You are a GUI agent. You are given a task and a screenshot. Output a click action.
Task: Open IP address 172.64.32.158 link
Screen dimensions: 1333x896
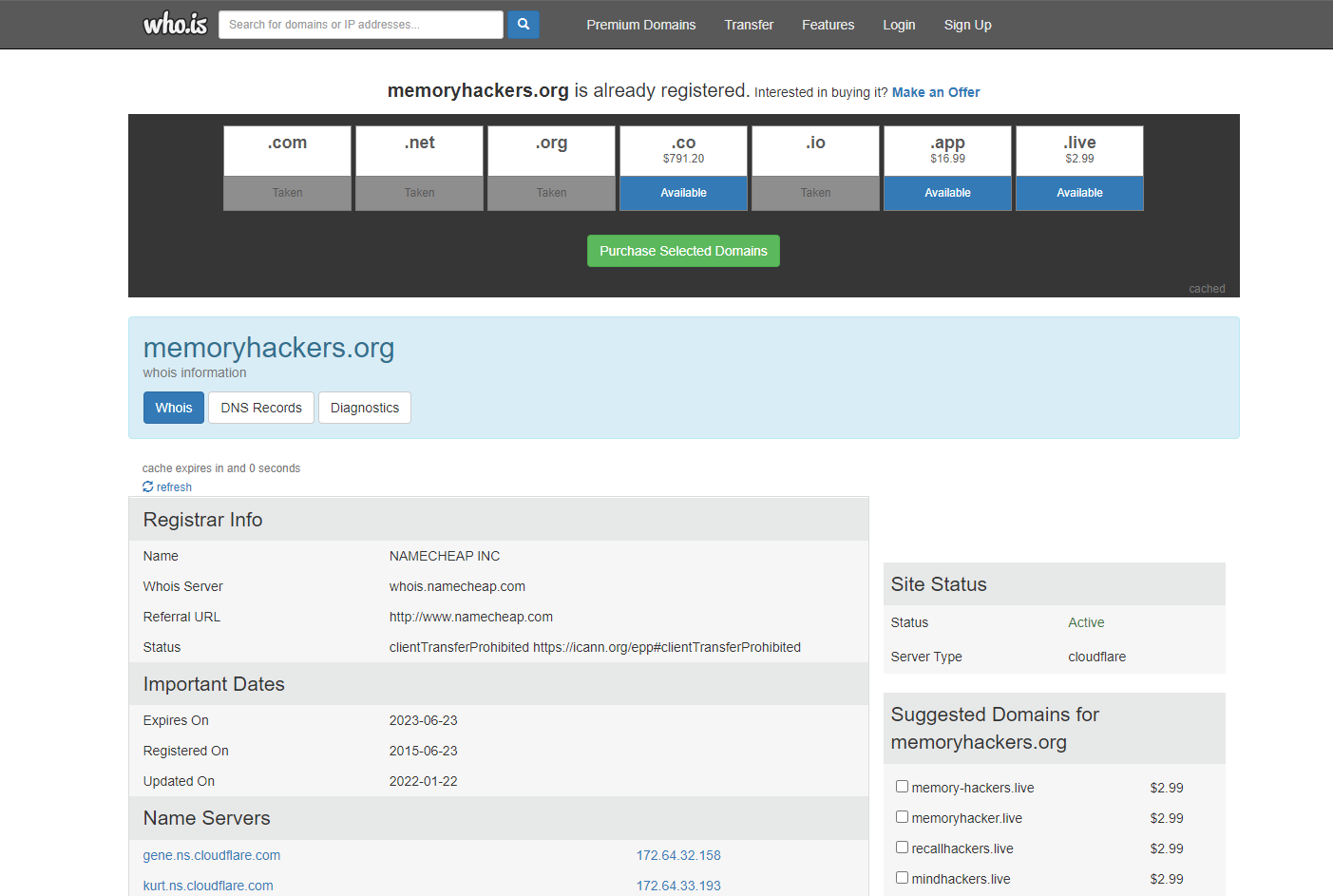pyautogui.click(x=678, y=855)
